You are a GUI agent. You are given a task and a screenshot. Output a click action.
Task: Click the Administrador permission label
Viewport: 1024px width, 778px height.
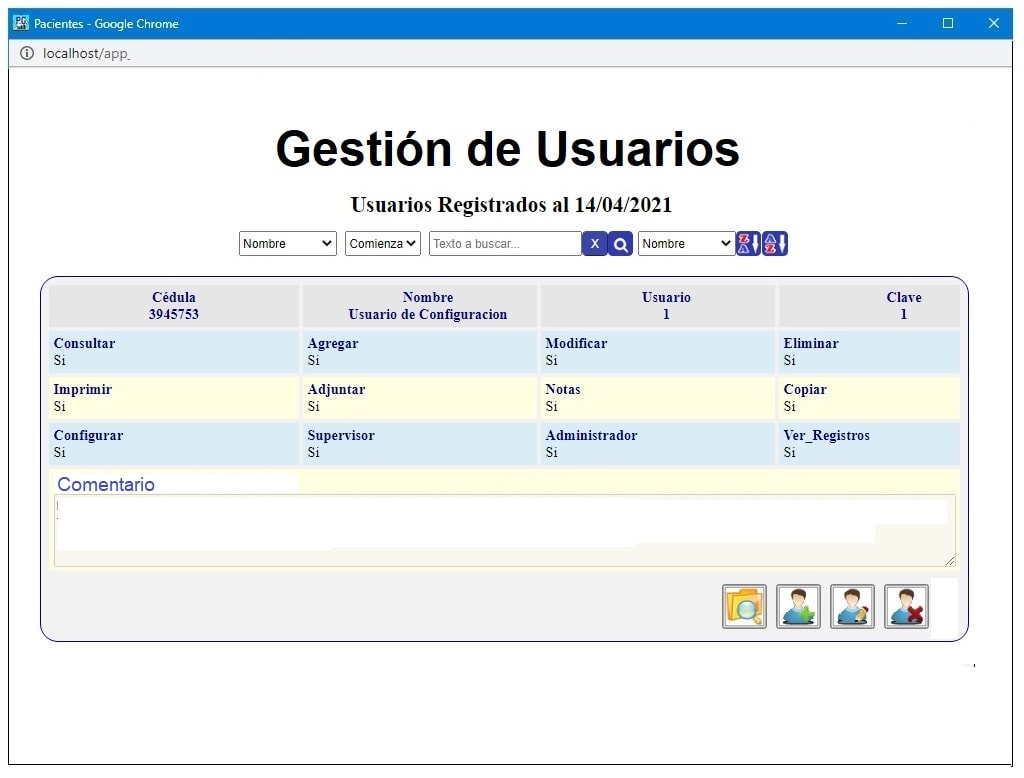coord(591,436)
